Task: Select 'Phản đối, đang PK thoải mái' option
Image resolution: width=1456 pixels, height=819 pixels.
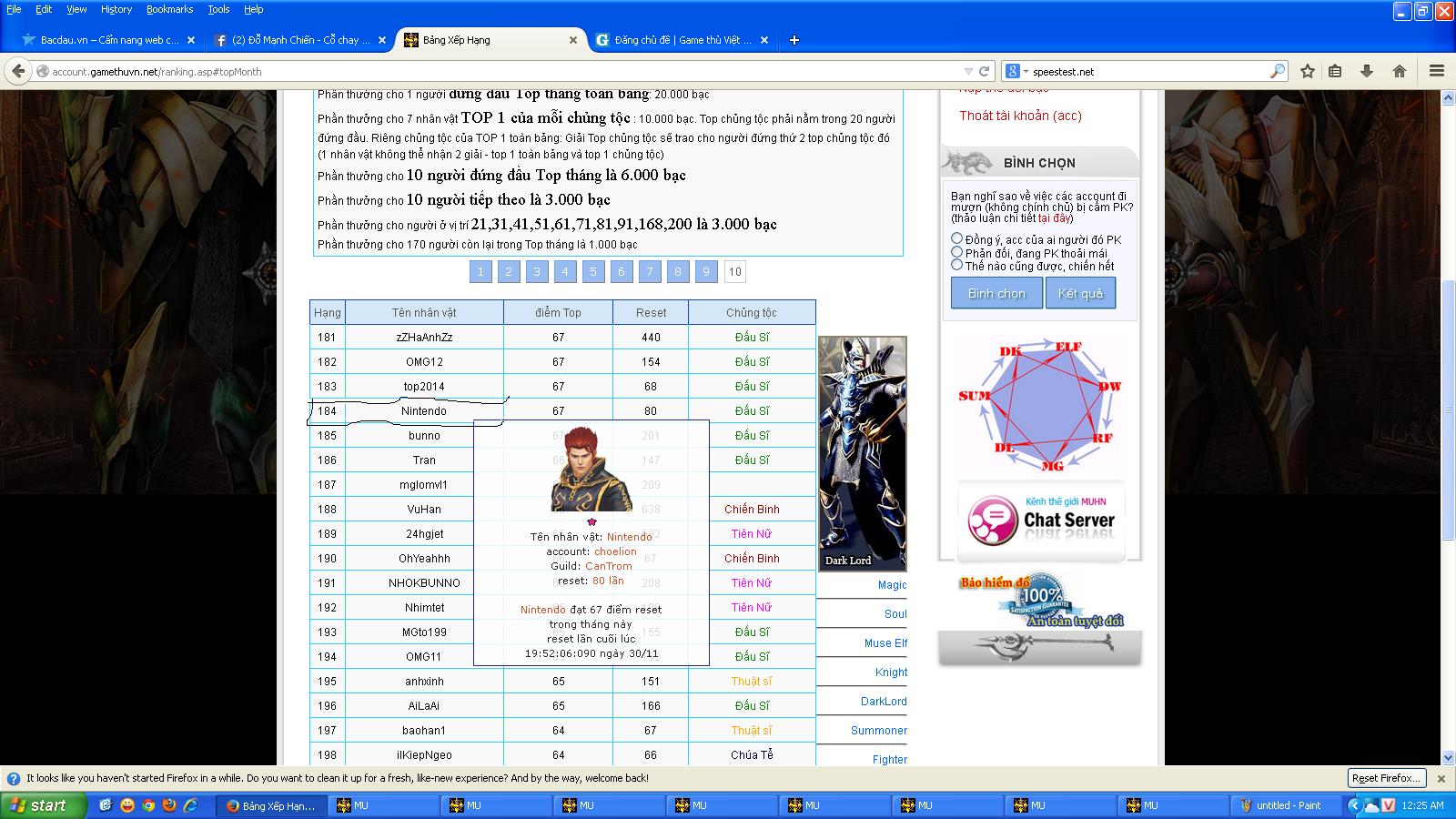Action: [956, 252]
